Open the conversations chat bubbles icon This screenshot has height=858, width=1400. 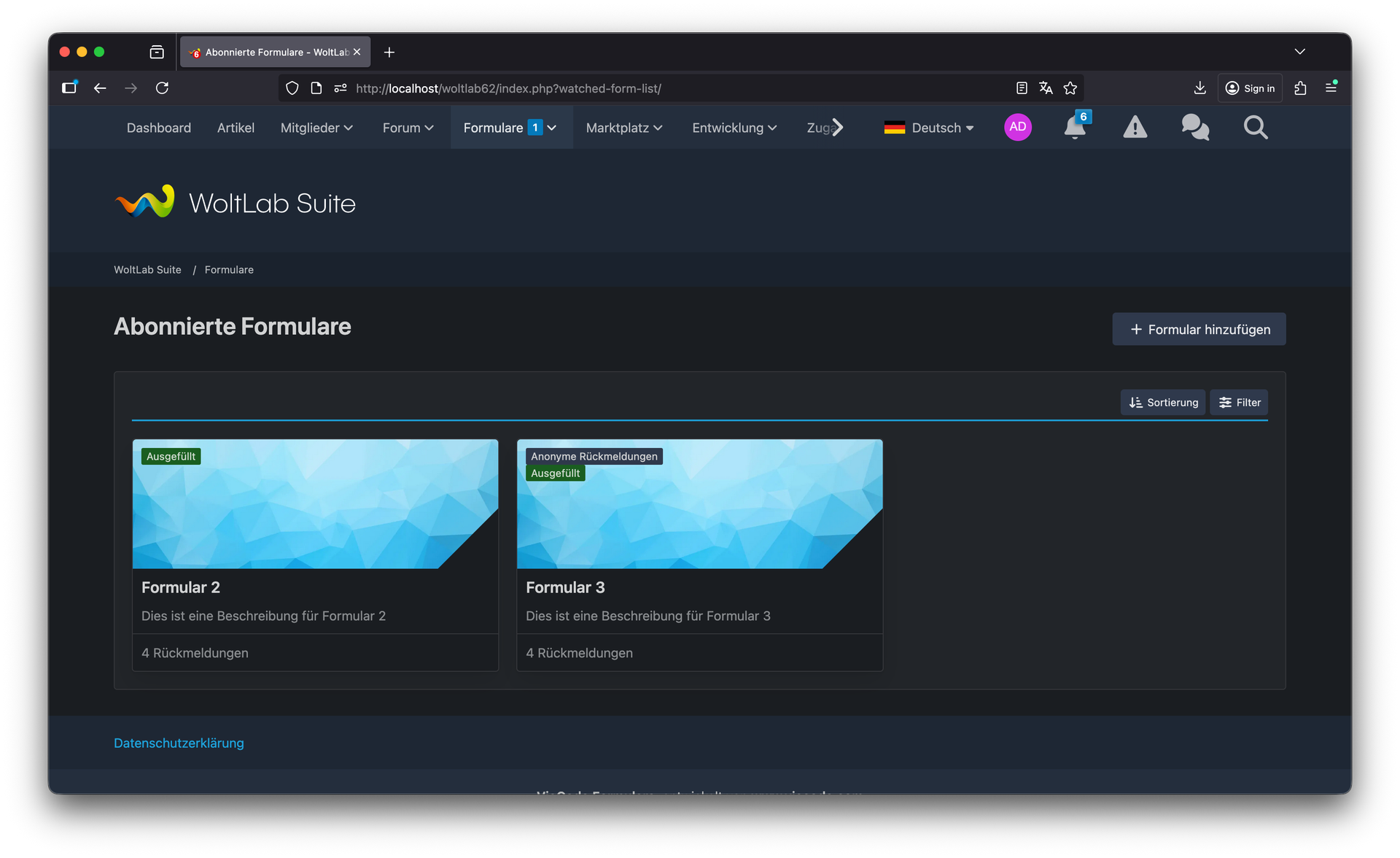click(x=1195, y=128)
